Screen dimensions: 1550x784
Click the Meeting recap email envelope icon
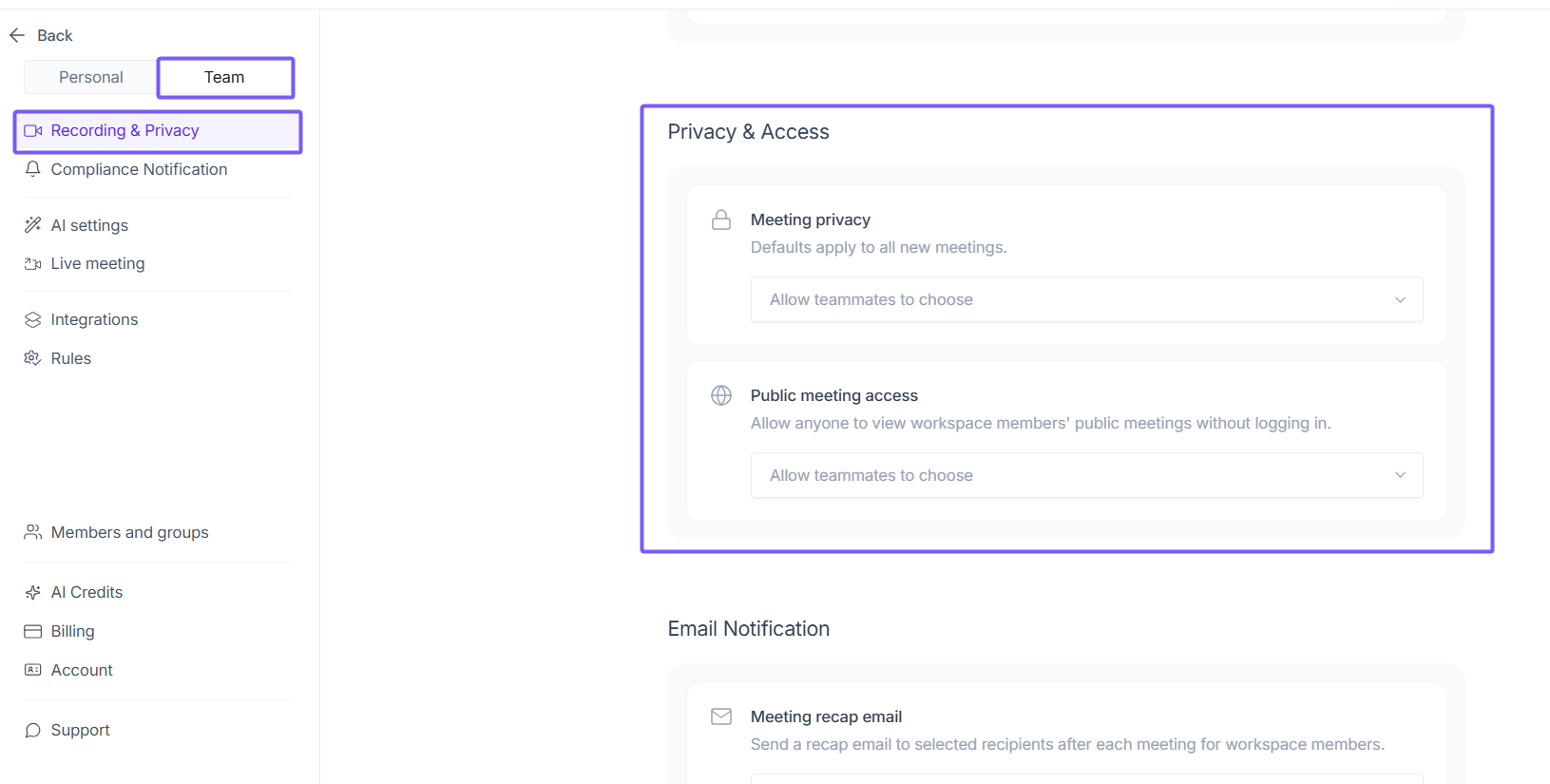tap(721, 717)
